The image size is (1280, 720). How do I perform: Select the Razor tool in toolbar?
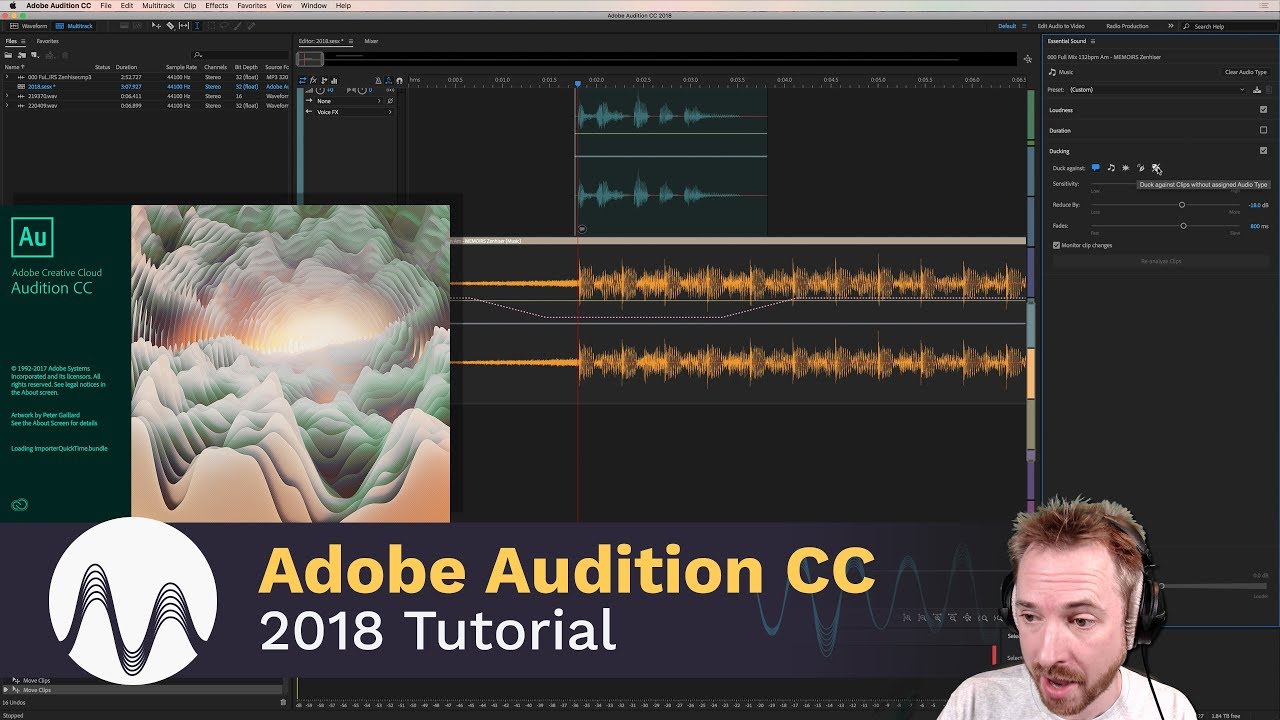tap(170, 26)
